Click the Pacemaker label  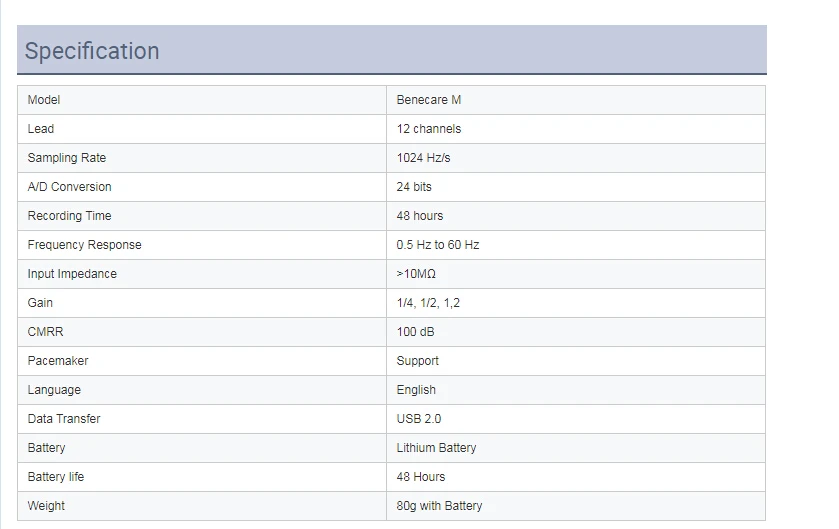[58, 361]
